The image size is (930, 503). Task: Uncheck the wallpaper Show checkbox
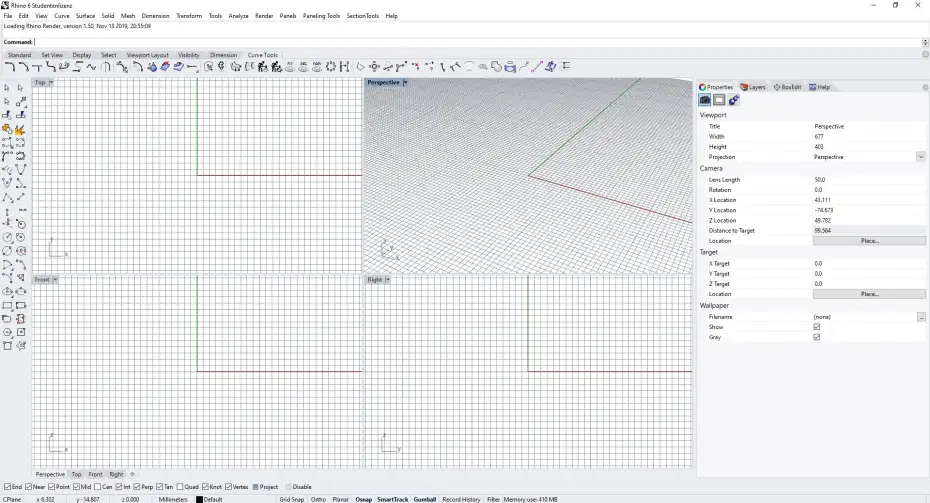click(817, 327)
